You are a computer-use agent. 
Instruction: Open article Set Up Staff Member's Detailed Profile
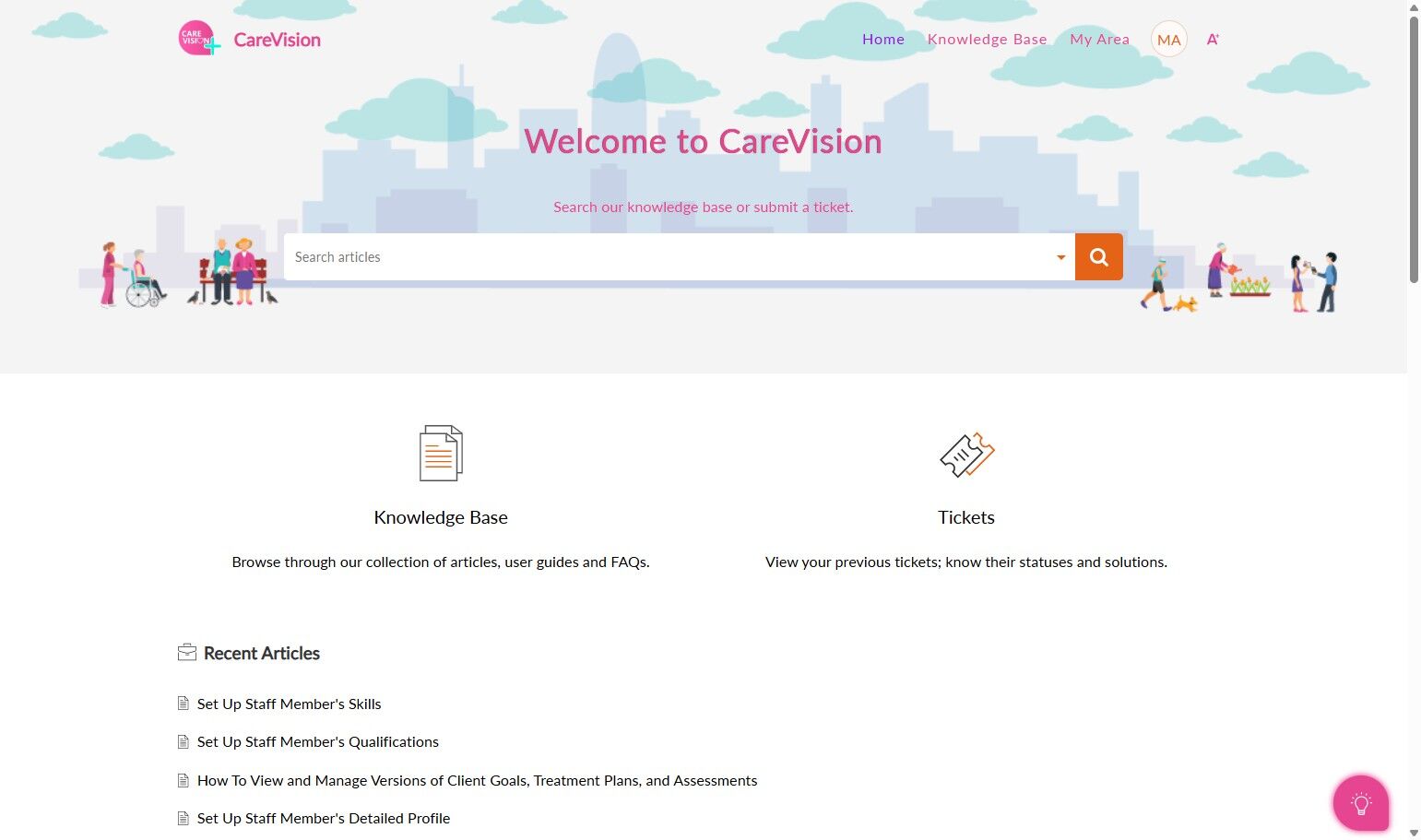pyautogui.click(x=324, y=818)
